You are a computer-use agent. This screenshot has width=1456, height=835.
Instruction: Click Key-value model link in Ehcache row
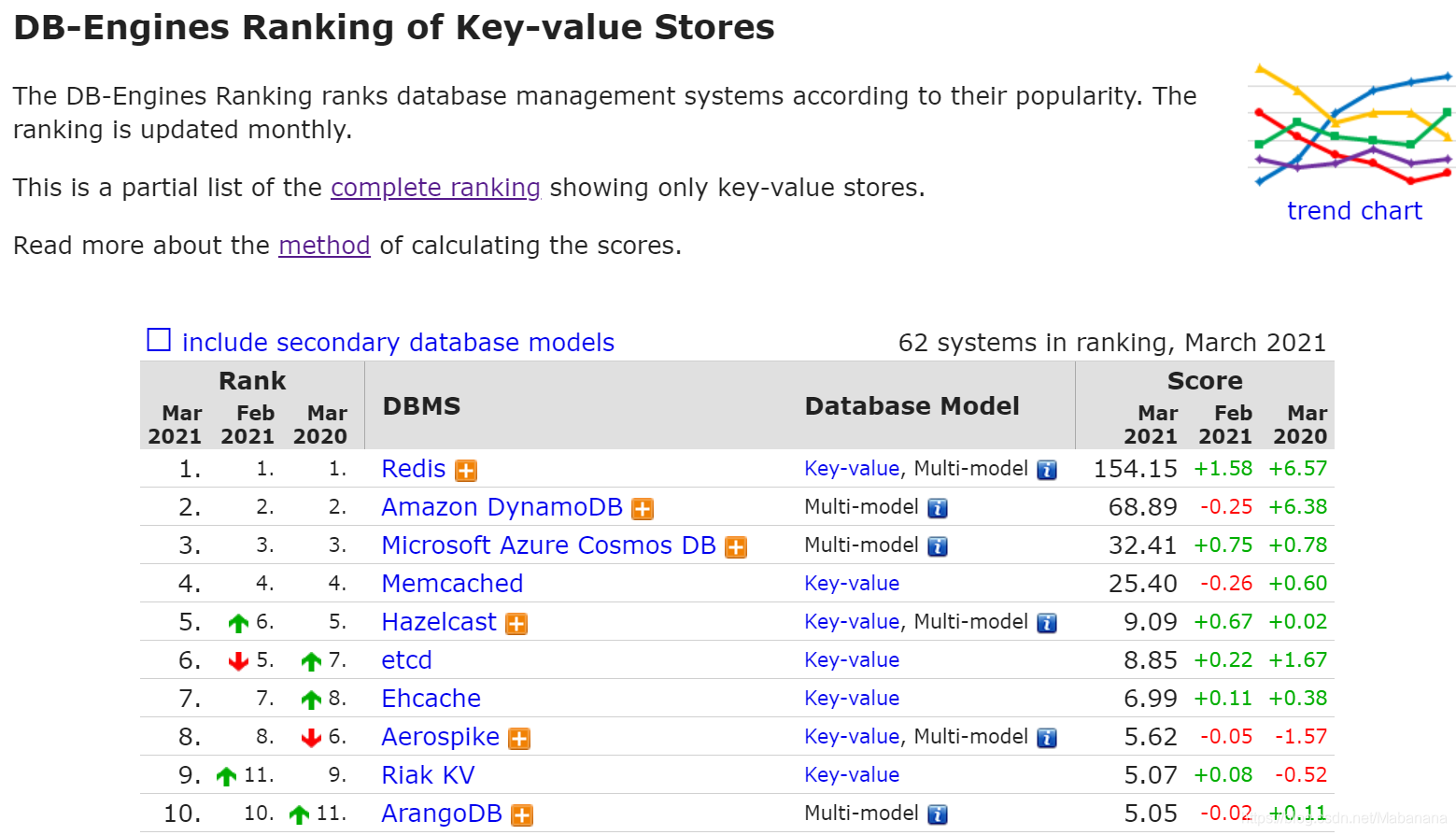pyautogui.click(x=852, y=699)
